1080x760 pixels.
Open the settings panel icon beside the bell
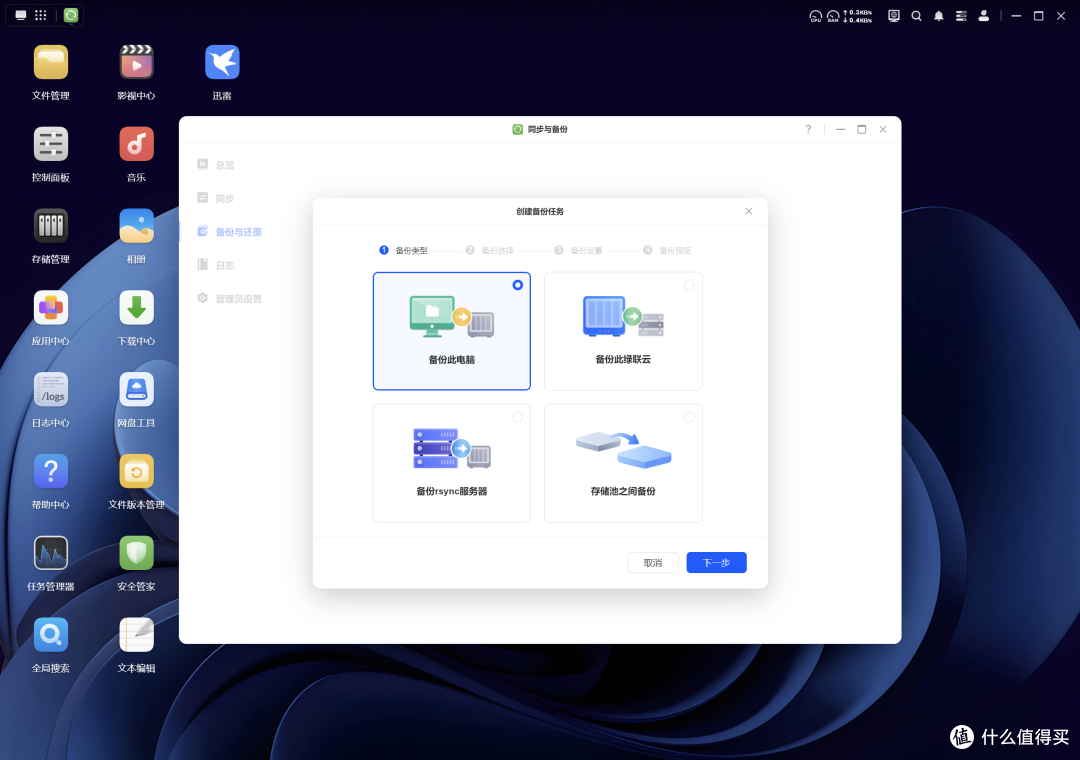[x=961, y=16]
